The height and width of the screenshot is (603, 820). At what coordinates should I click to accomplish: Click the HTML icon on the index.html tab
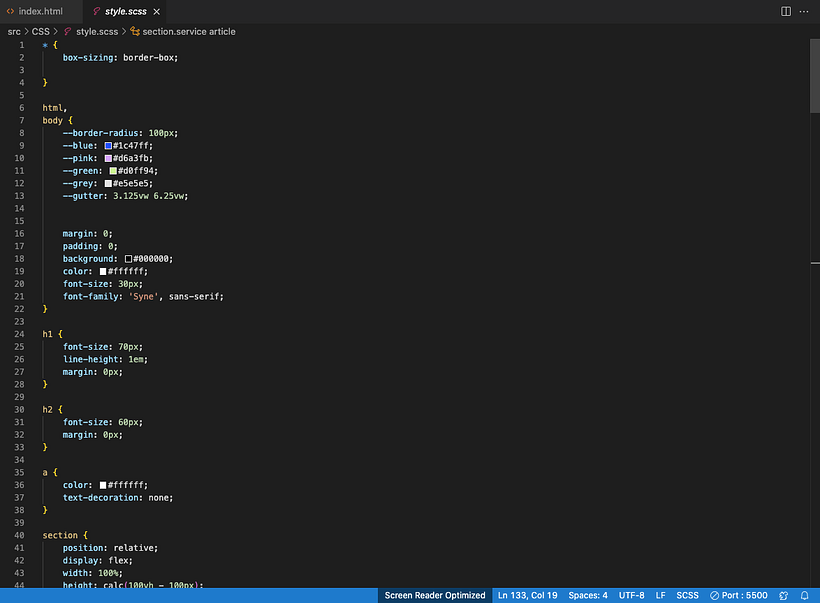[x=10, y=12]
